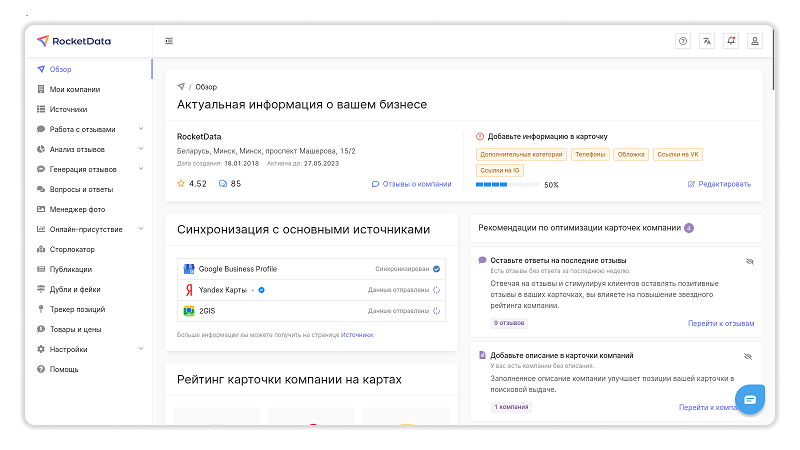Image resolution: width=800 pixels, height=450 pixels.
Task: Open the user profile icon
Action: (x=755, y=41)
